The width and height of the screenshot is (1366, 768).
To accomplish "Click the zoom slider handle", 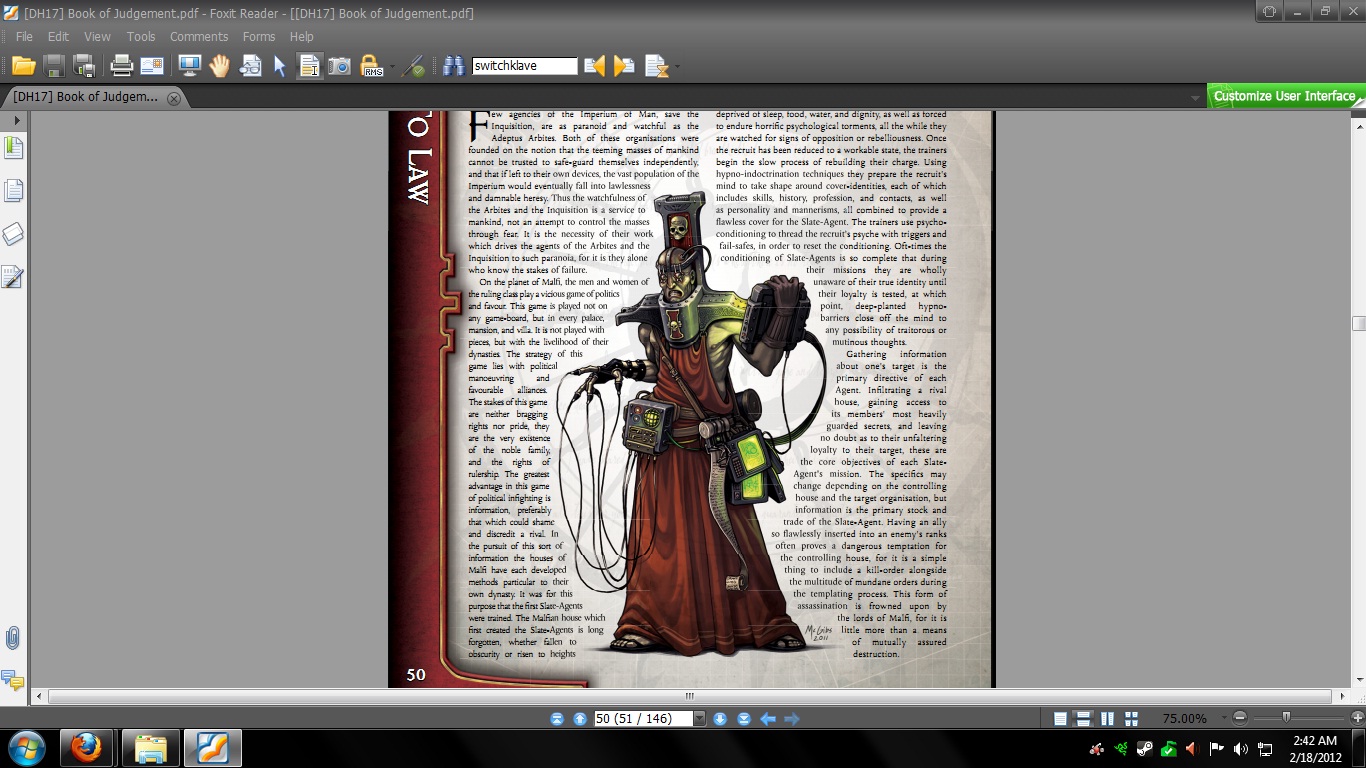I will (1286, 717).
